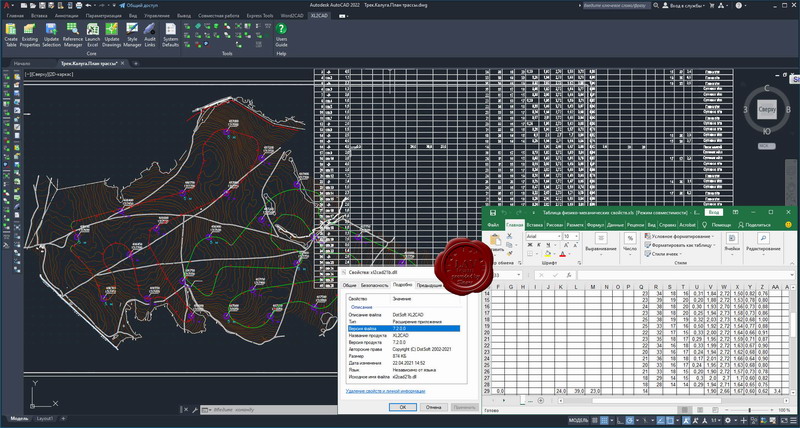
Task: Click the Undo arrow in AutoCAD toolbar
Action: pyautogui.click(x=88, y=5)
